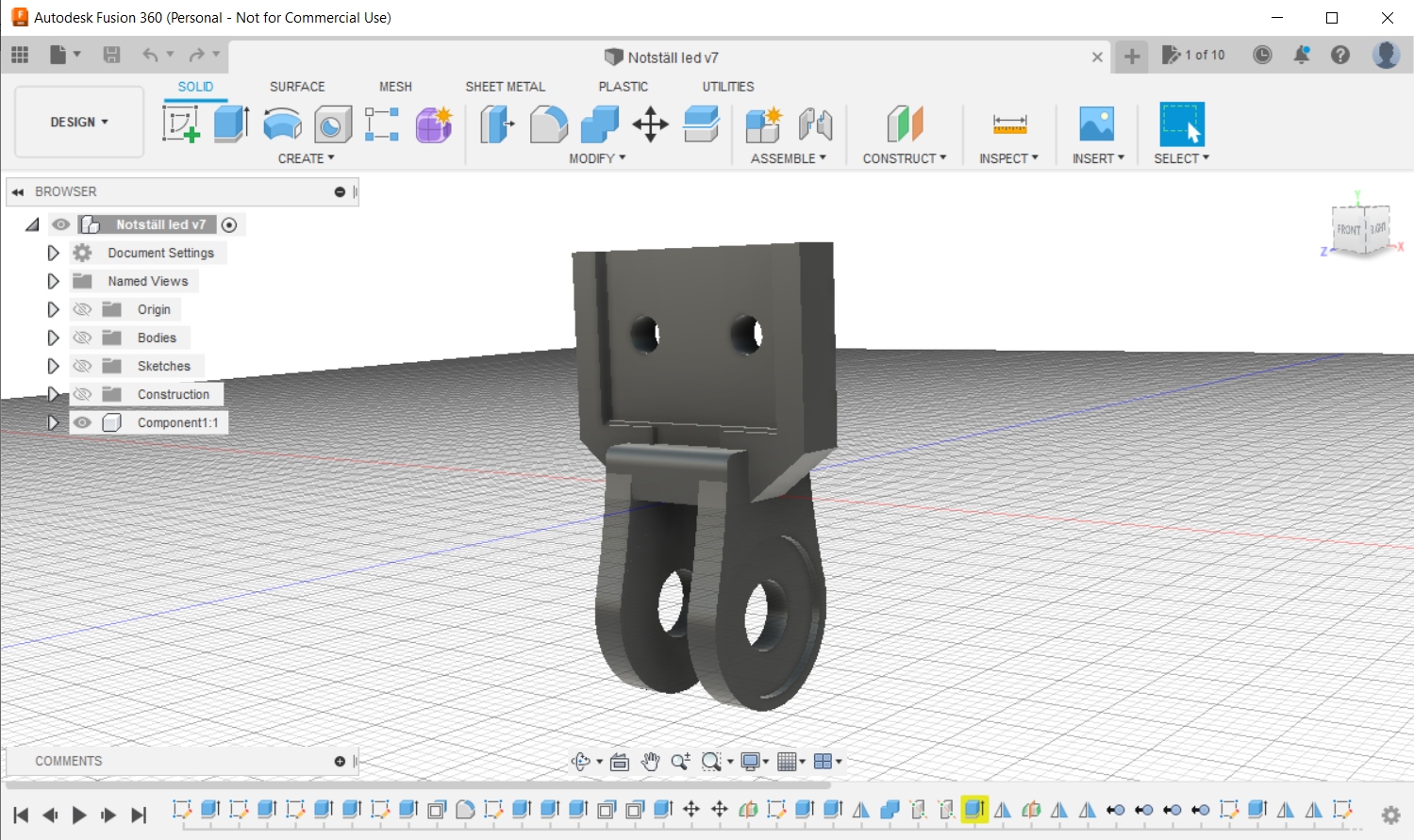Open the Create Form purple tool
Viewport: 1414px width, 840px height.
(434, 124)
